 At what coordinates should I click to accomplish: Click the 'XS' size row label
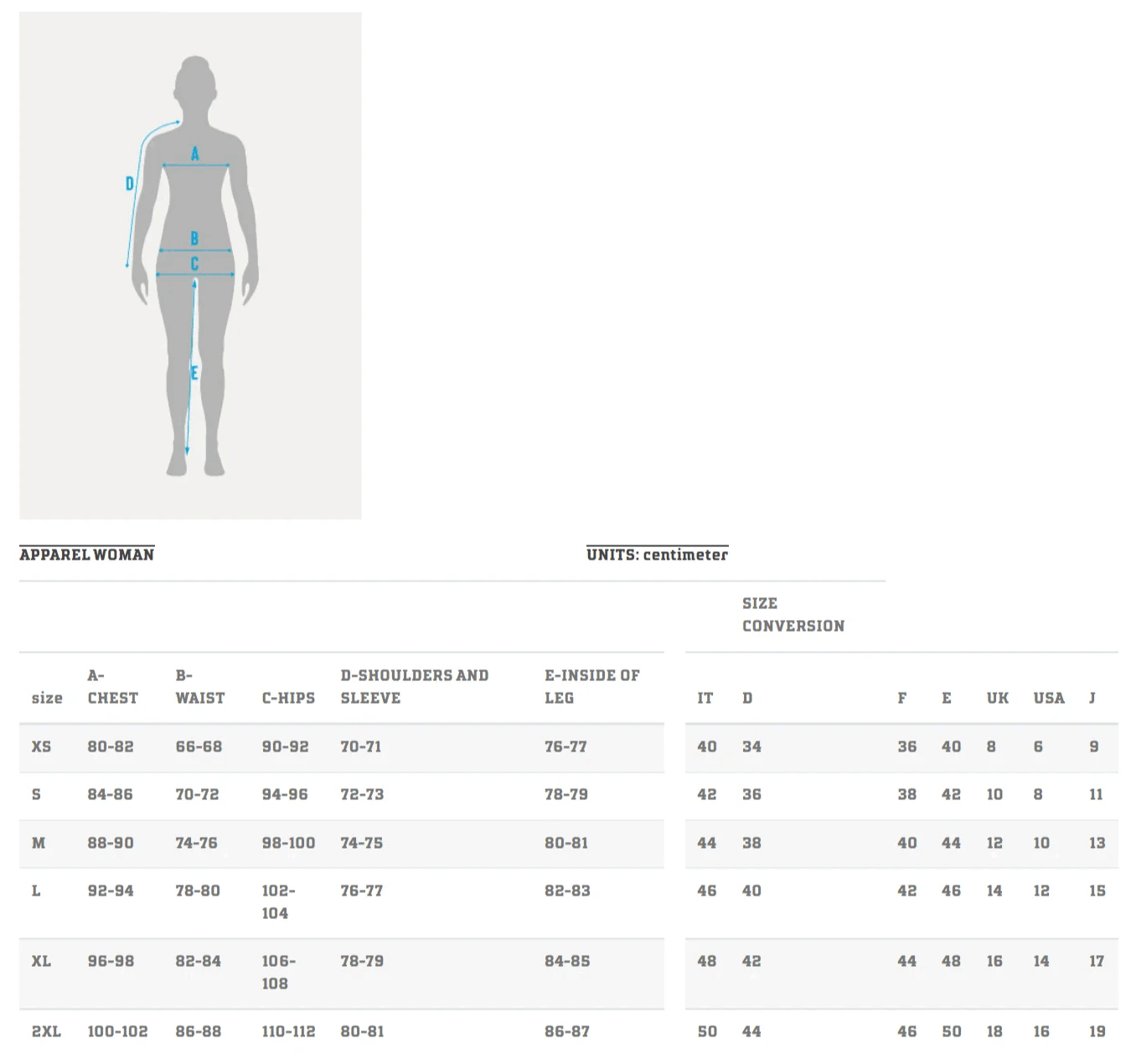coord(41,746)
